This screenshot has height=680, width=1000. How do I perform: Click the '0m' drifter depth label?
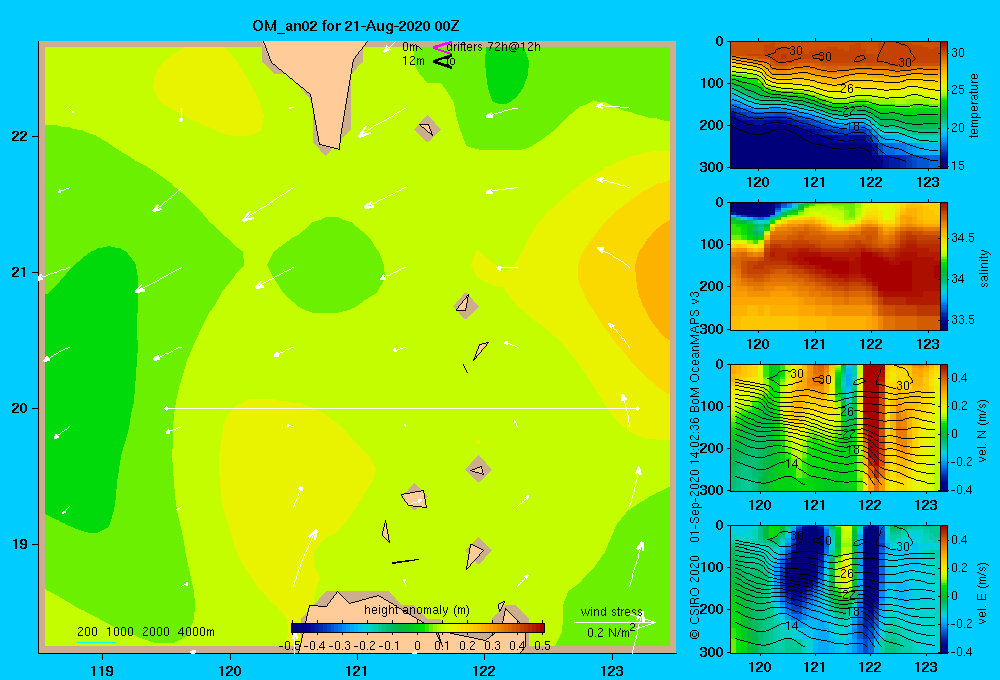click(409, 47)
